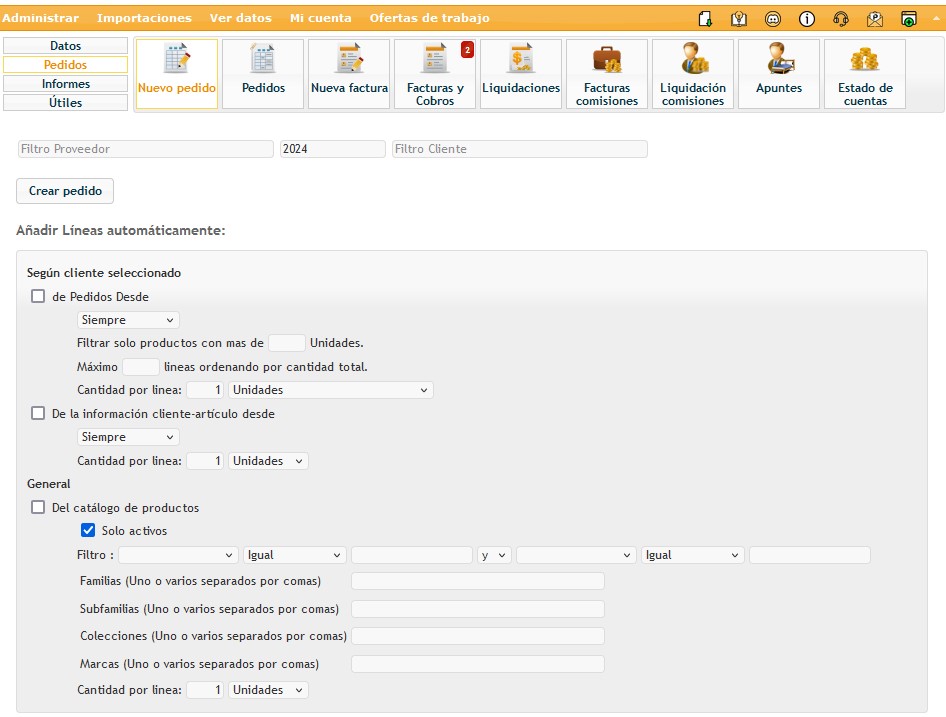Focus the Filtro Proveedor field
Image resolution: width=946 pixels, height=717 pixels.
(x=145, y=149)
